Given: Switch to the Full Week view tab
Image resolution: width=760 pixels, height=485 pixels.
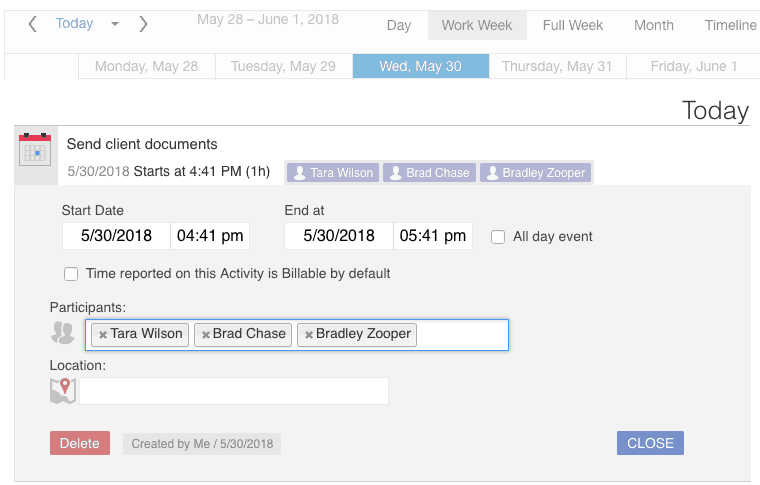Looking at the screenshot, I should pyautogui.click(x=572, y=25).
